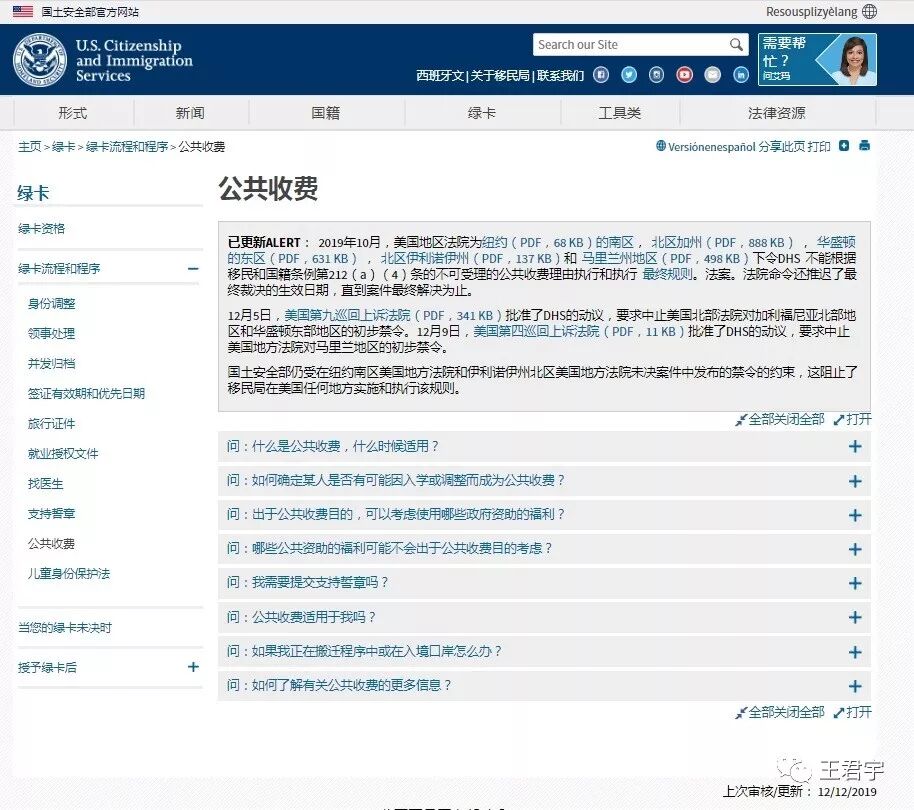The image size is (914, 810).
Task: Open the 当您的绿卡未决时 sidebar link
Action: coord(65,628)
